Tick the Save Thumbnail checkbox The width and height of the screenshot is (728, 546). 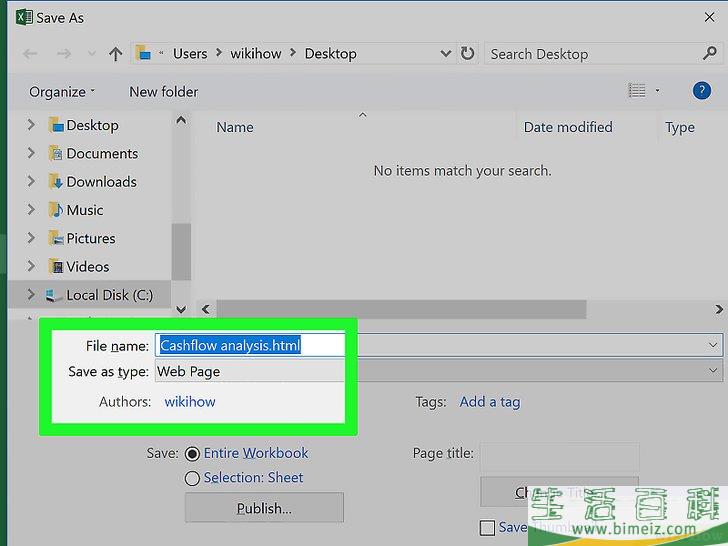(487, 528)
